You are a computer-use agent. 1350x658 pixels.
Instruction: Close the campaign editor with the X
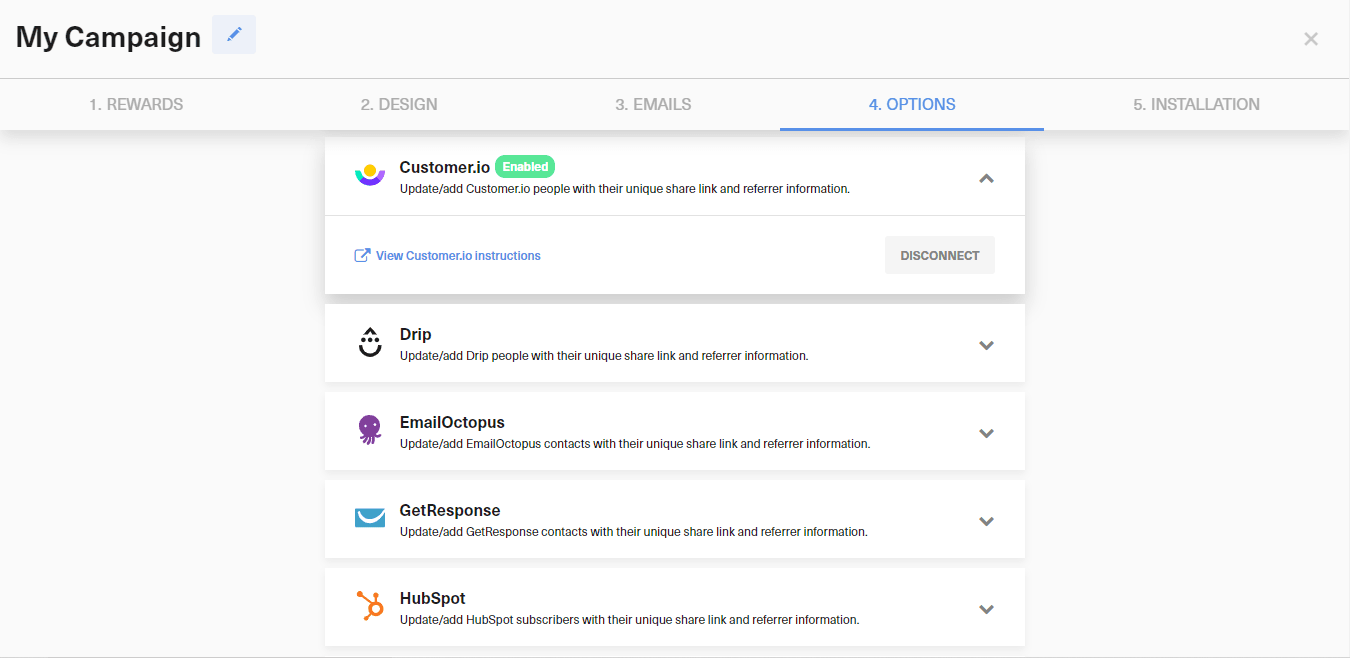tap(1311, 39)
